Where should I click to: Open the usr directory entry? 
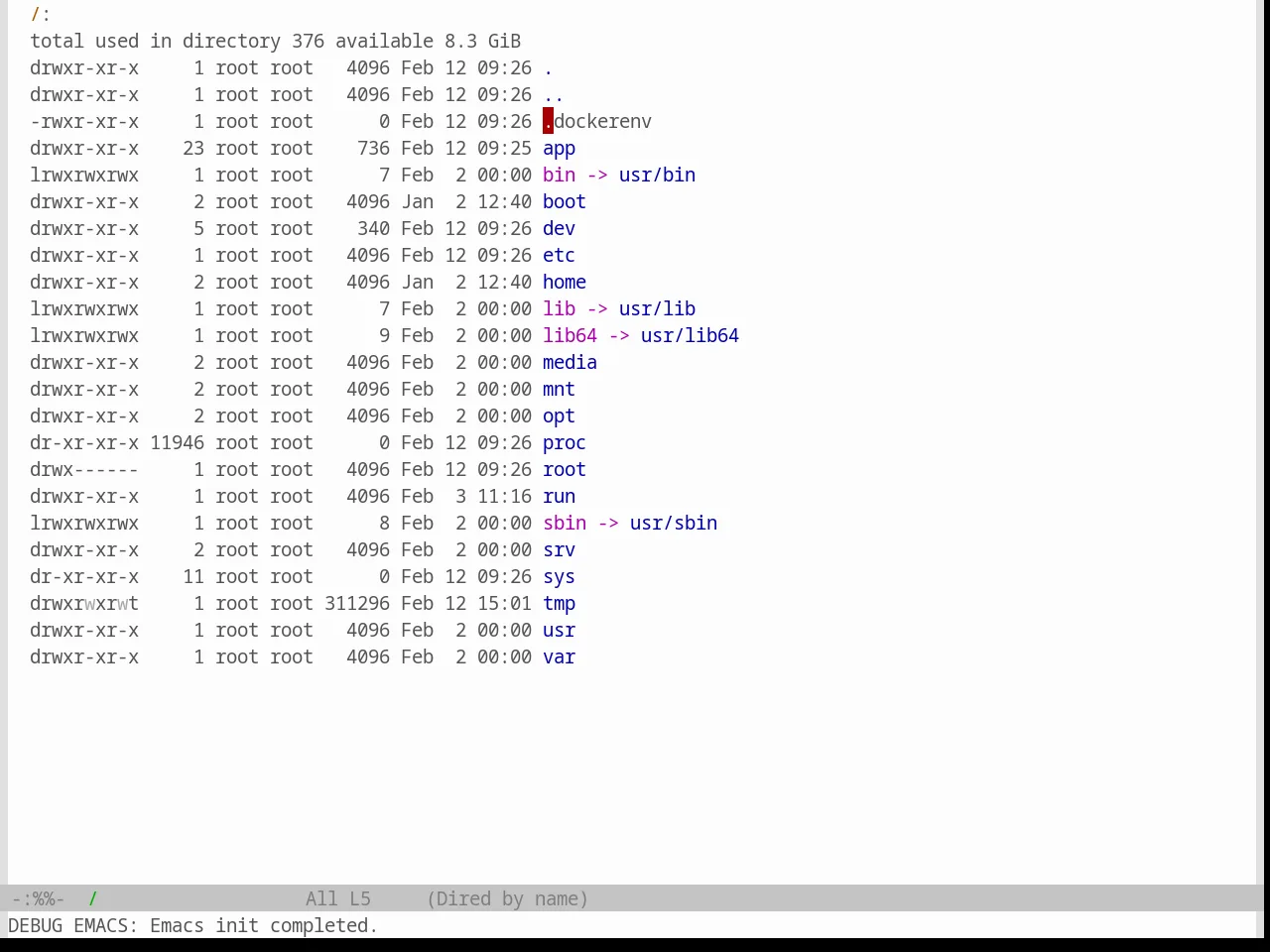(x=559, y=631)
